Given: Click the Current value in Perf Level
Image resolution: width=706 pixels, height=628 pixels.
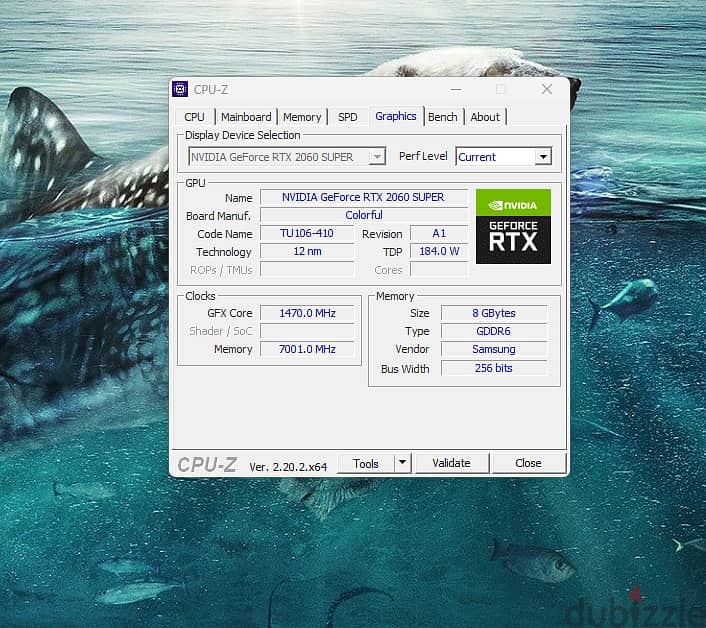Looking at the screenshot, I should pyautogui.click(x=477, y=157).
